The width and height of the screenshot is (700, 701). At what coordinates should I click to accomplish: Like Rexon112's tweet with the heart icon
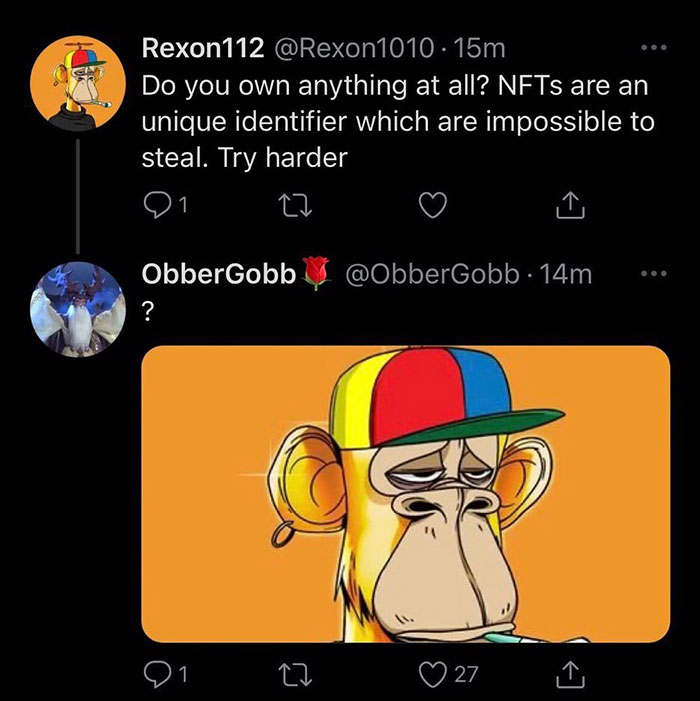click(x=433, y=205)
